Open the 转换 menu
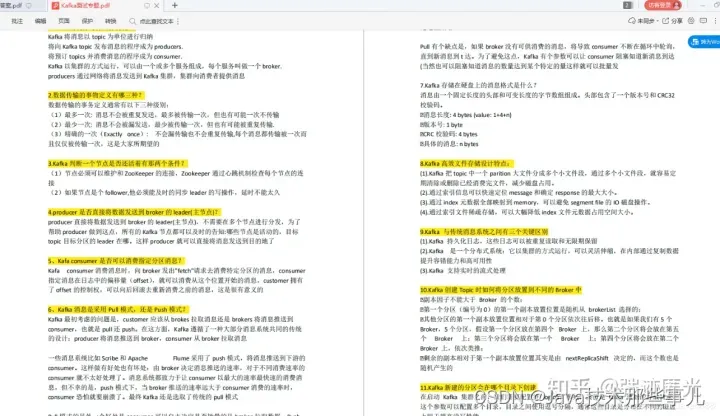The width and height of the screenshot is (720, 416). (x=111, y=21)
